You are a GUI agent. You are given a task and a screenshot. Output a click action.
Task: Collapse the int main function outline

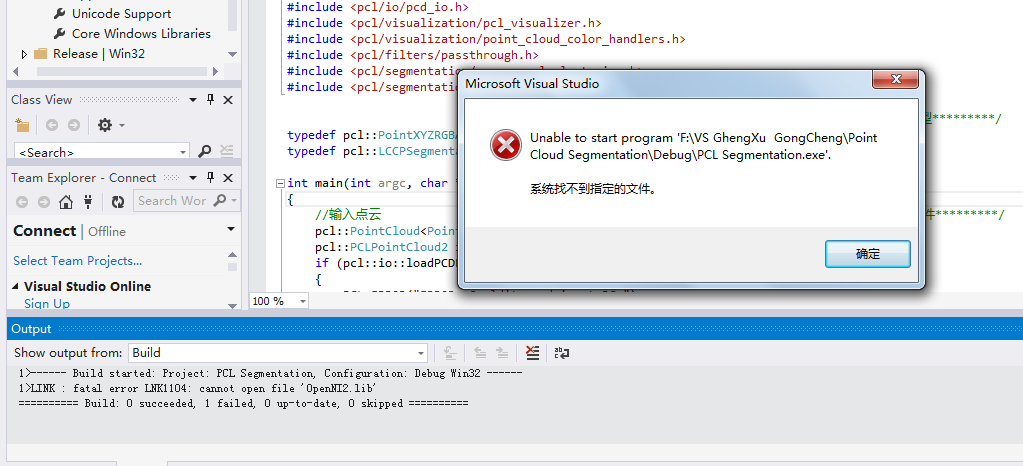click(x=280, y=183)
